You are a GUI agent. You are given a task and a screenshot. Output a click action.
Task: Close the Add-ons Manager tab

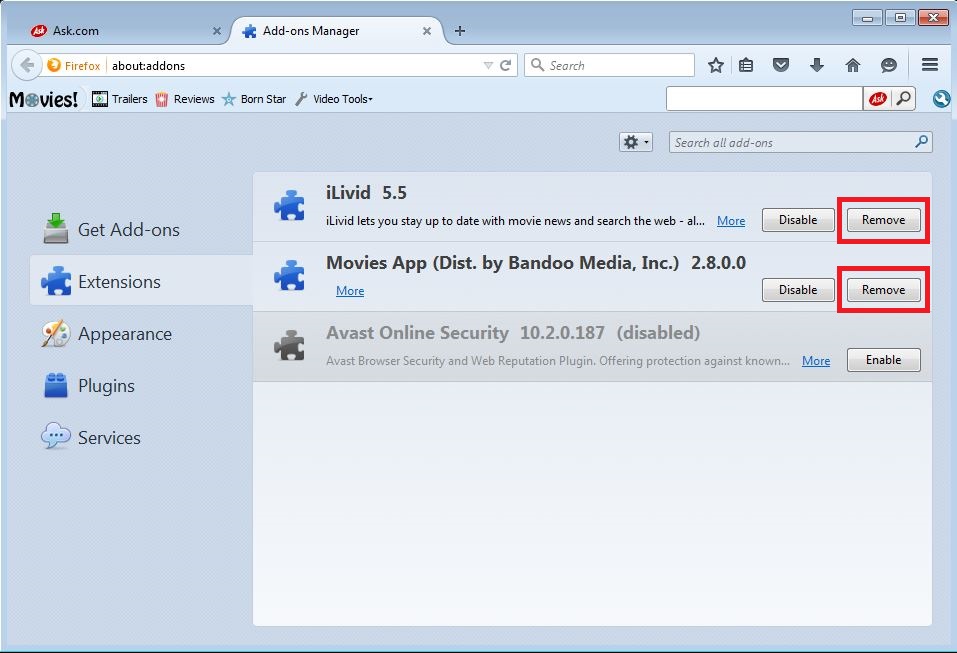coord(427,31)
